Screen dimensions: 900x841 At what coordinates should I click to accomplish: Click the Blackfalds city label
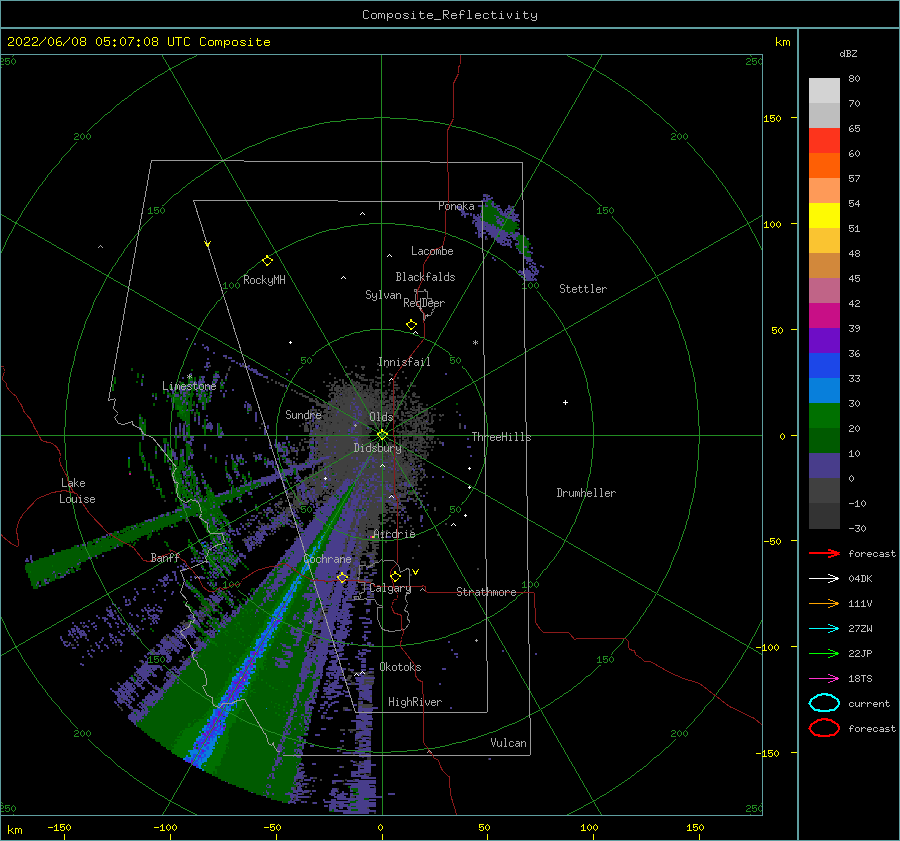[425, 277]
